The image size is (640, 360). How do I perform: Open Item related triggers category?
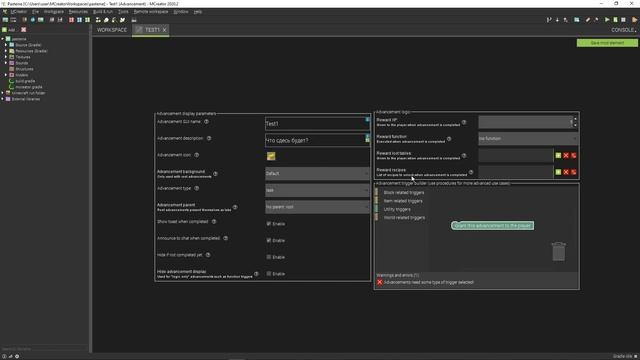403,201
